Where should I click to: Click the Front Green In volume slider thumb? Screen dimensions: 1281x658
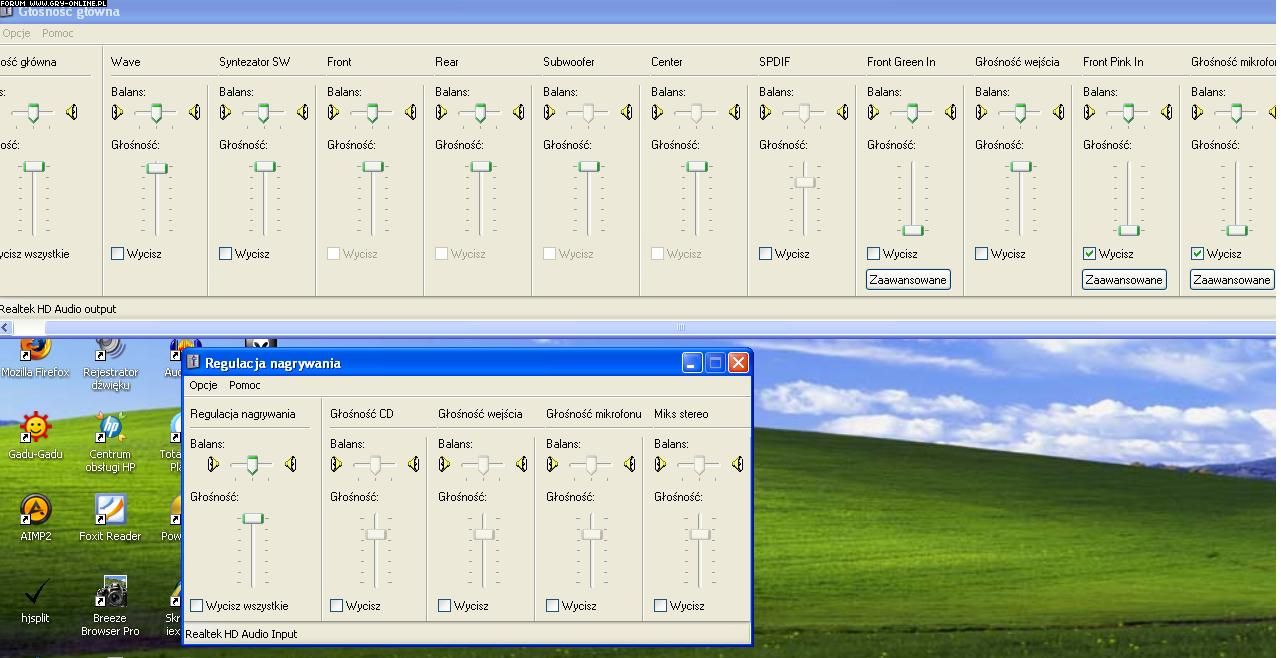(913, 230)
